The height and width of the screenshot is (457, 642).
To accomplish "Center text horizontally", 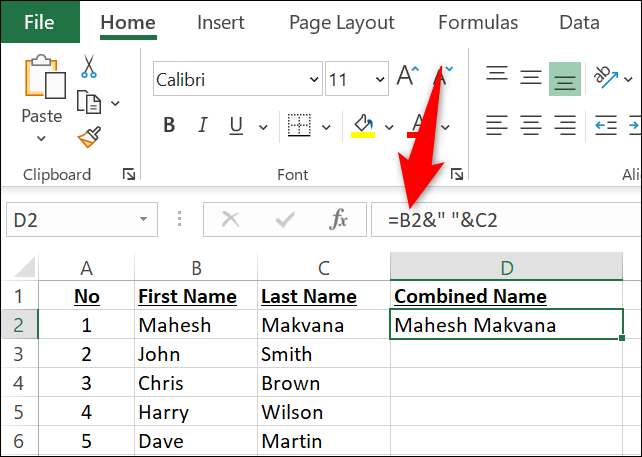I will click(531, 125).
